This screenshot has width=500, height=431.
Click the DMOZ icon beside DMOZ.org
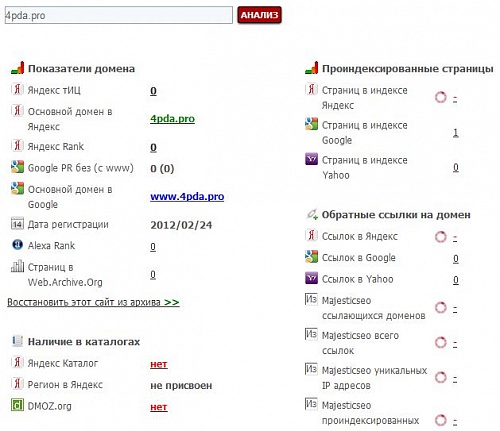[17, 405]
